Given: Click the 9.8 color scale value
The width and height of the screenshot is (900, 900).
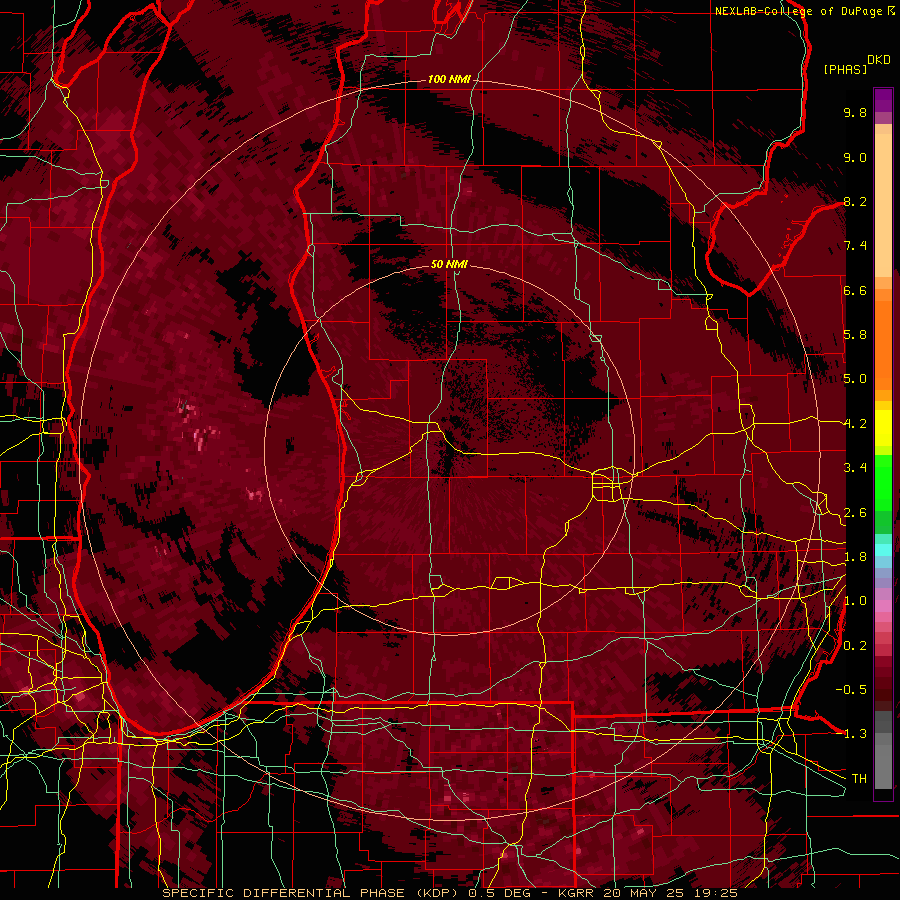Looking at the screenshot, I should coord(855,112).
